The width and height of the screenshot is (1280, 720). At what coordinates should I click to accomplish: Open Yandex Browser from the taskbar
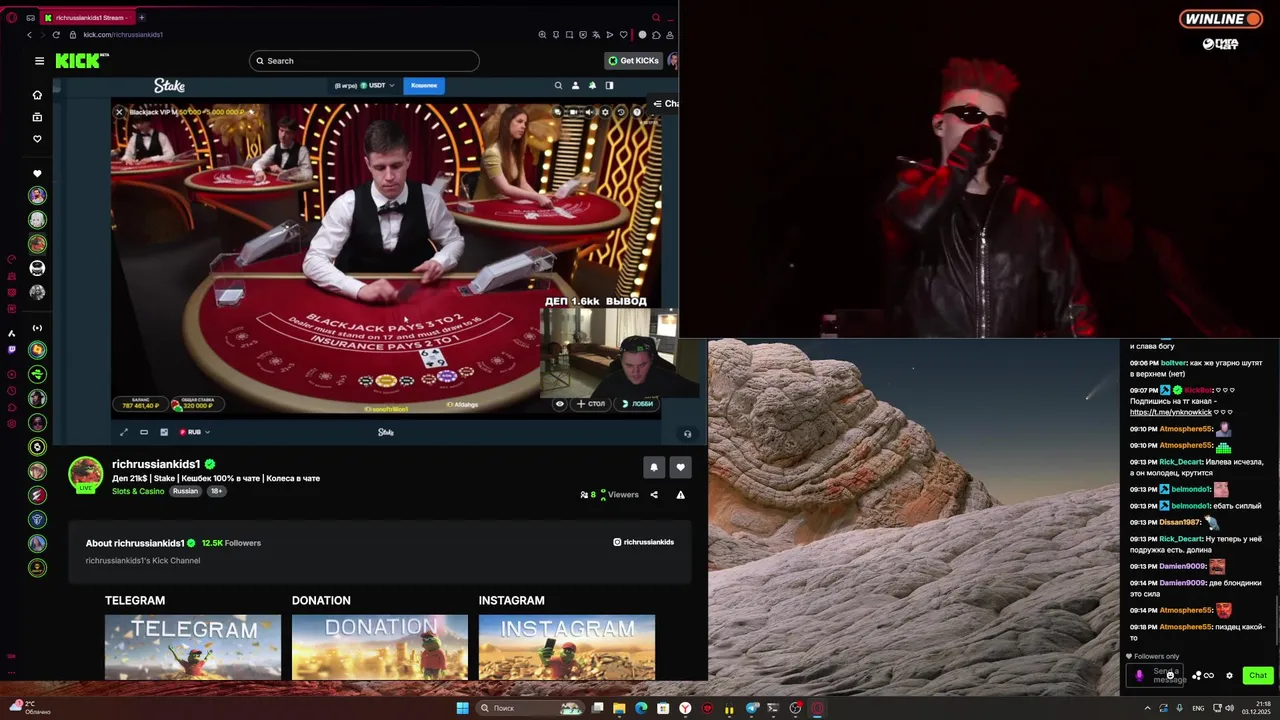point(685,708)
